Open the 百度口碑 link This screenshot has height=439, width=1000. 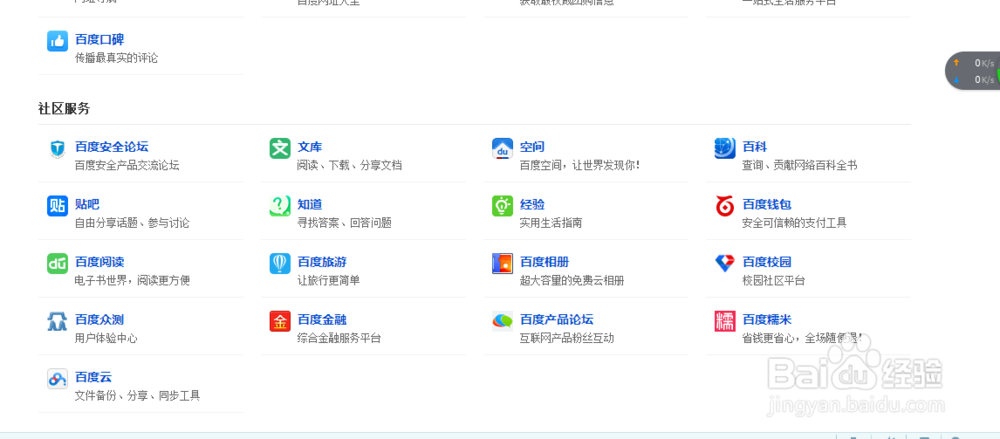click(x=99, y=40)
